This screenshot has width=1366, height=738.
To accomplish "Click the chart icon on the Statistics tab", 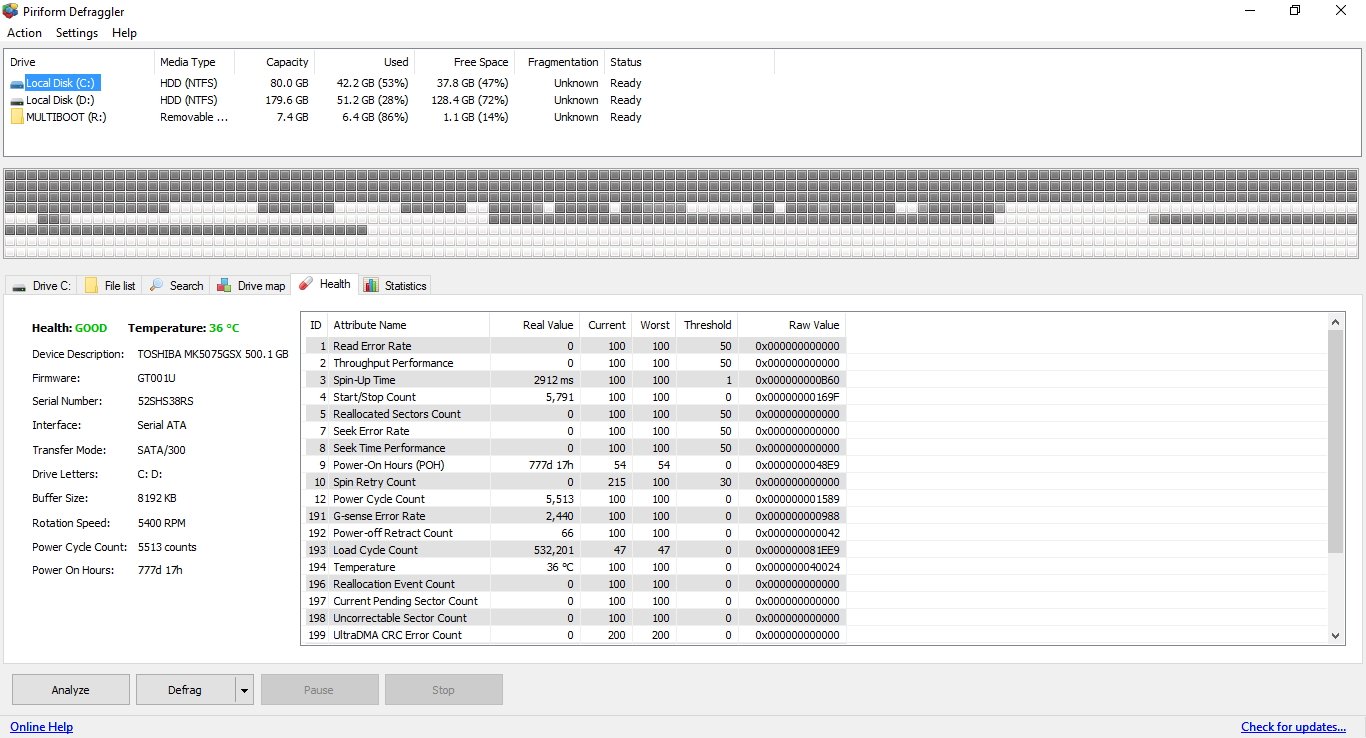I will [x=371, y=285].
